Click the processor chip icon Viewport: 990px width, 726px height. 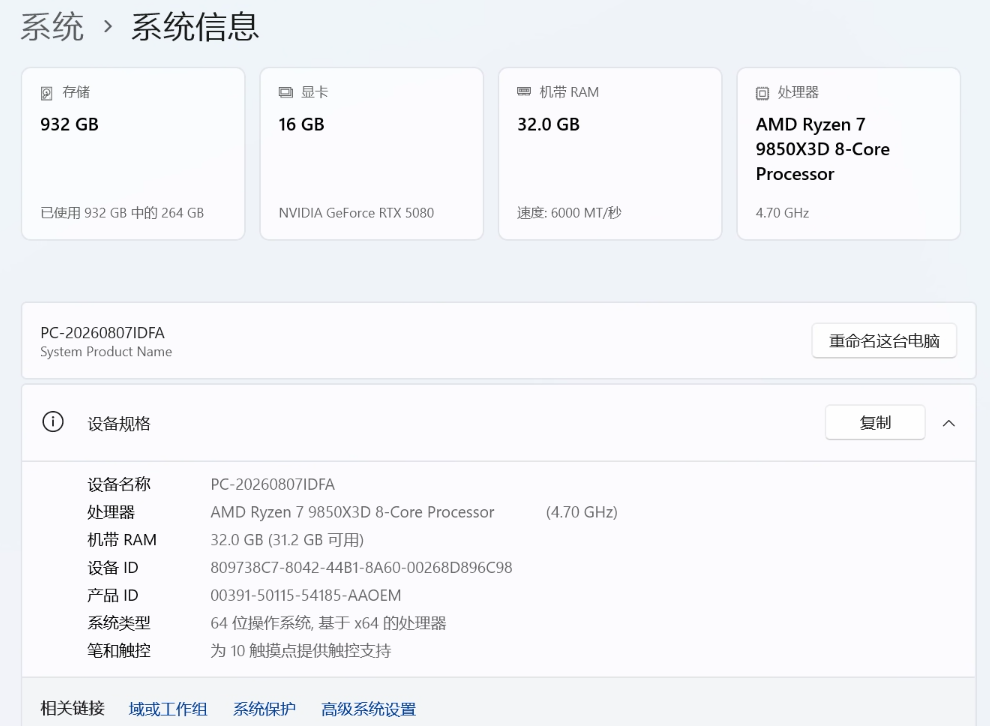(762, 93)
